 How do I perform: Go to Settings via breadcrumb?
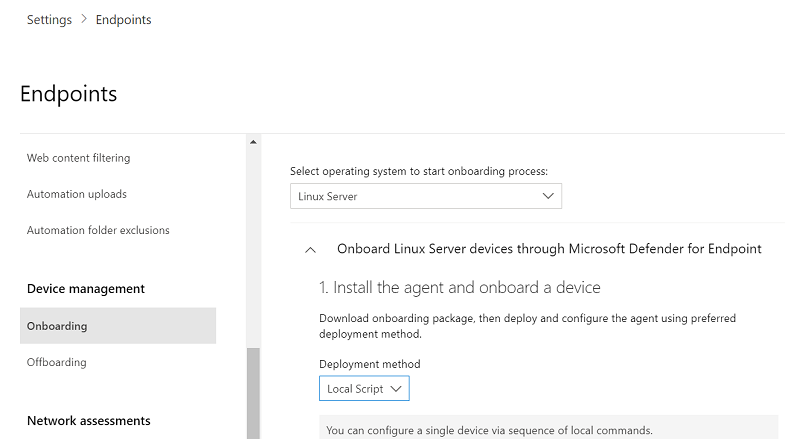pos(49,20)
